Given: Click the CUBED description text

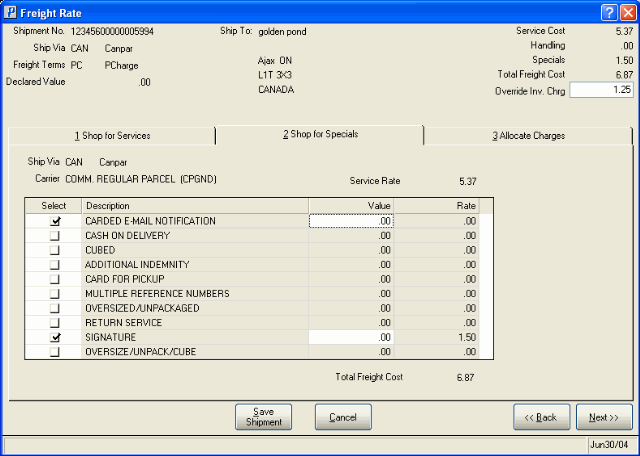Looking at the screenshot, I should pyautogui.click(x=100, y=250).
